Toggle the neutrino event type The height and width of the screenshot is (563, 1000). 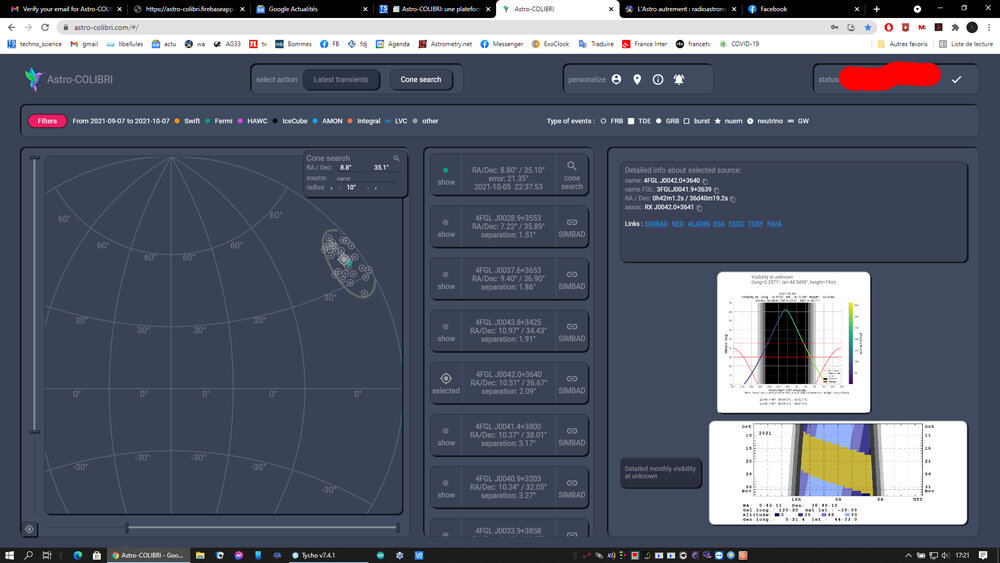[x=765, y=121]
